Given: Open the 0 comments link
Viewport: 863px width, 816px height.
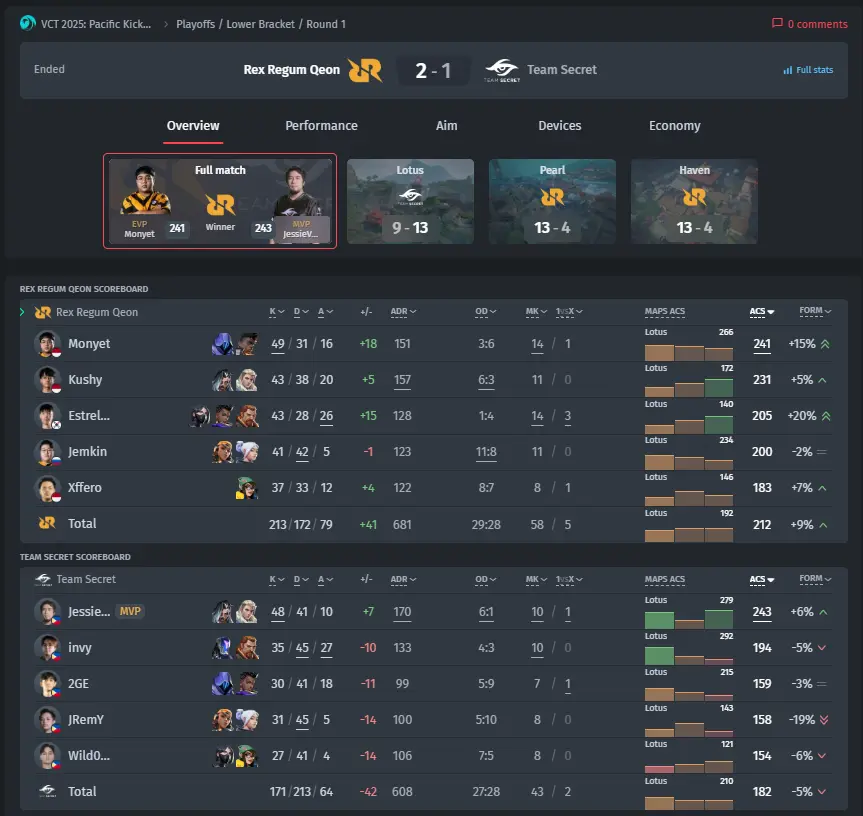Looking at the screenshot, I should [810, 24].
